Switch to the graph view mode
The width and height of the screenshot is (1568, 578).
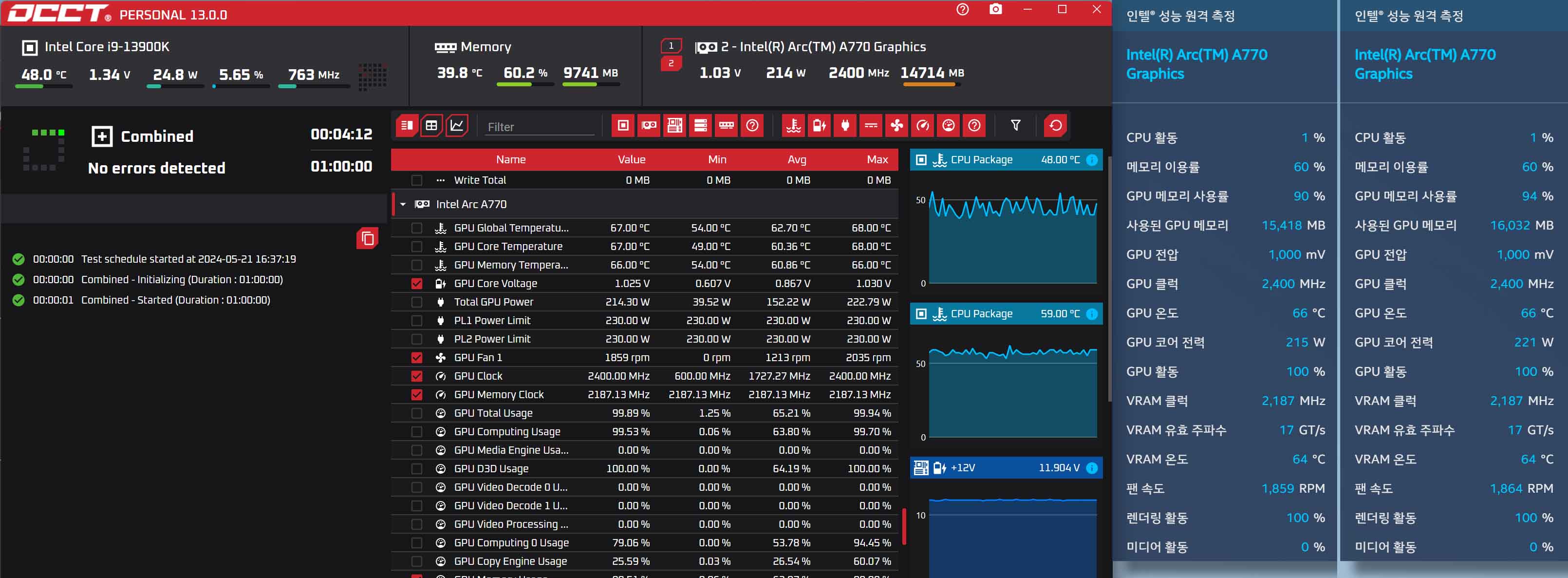(x=457, y=125)
